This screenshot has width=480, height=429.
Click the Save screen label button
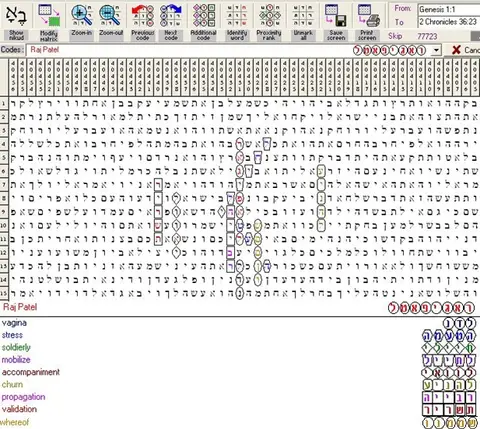(x=336, y=35)
